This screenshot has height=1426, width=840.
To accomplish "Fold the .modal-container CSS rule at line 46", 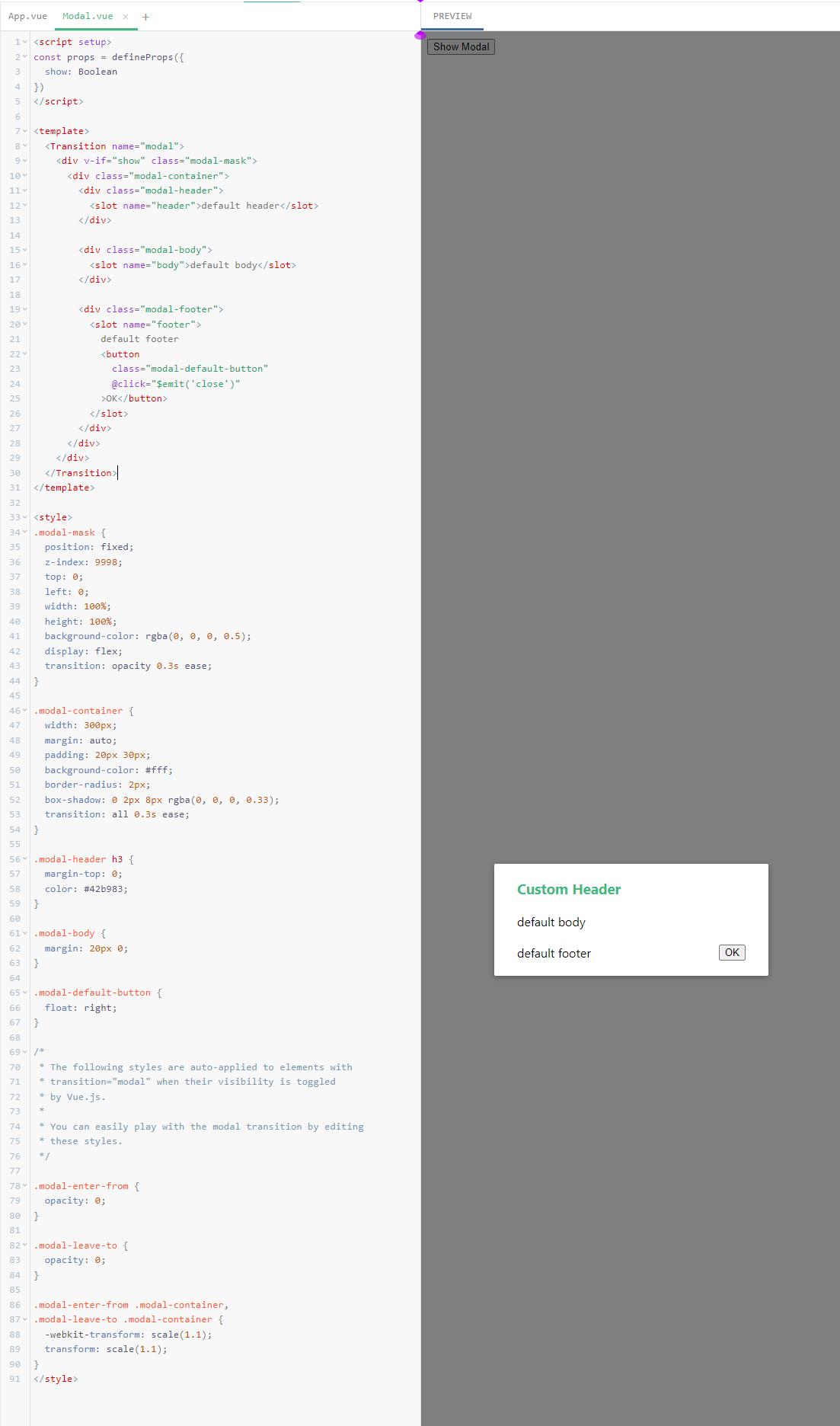I will point(25,711).
